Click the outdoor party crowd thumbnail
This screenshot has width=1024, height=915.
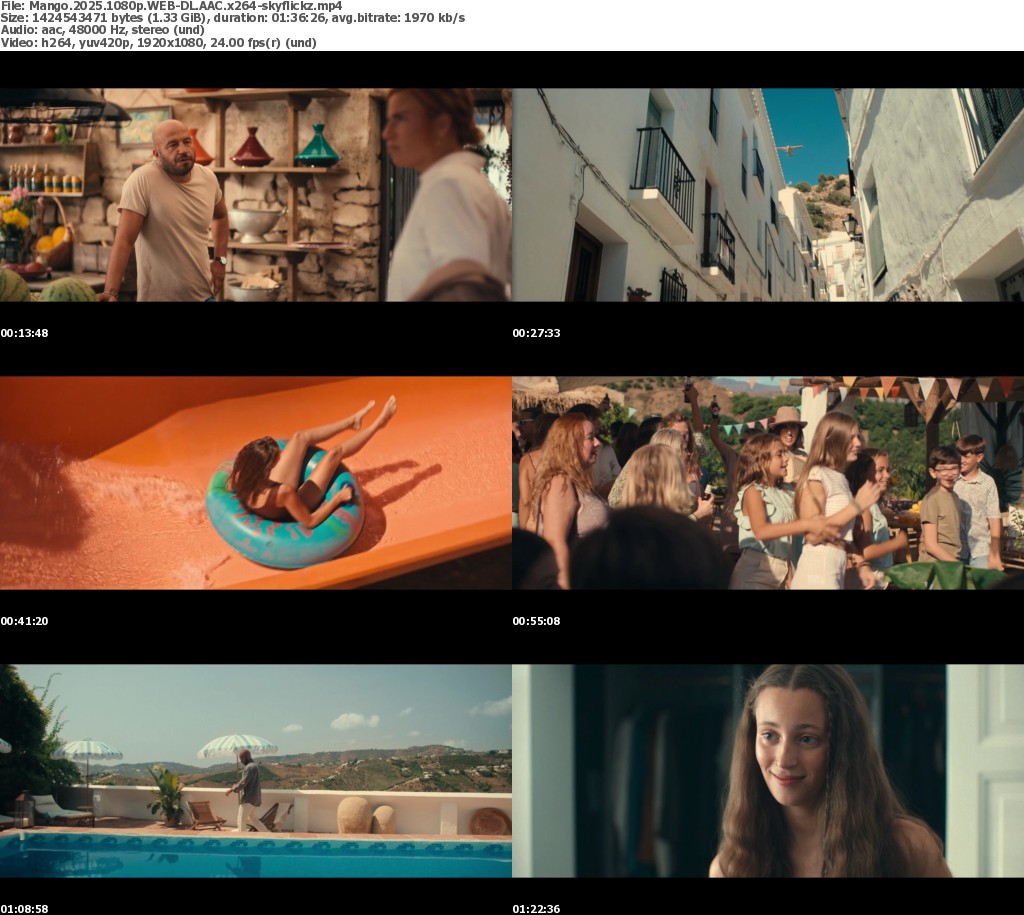tap(767, 483)
